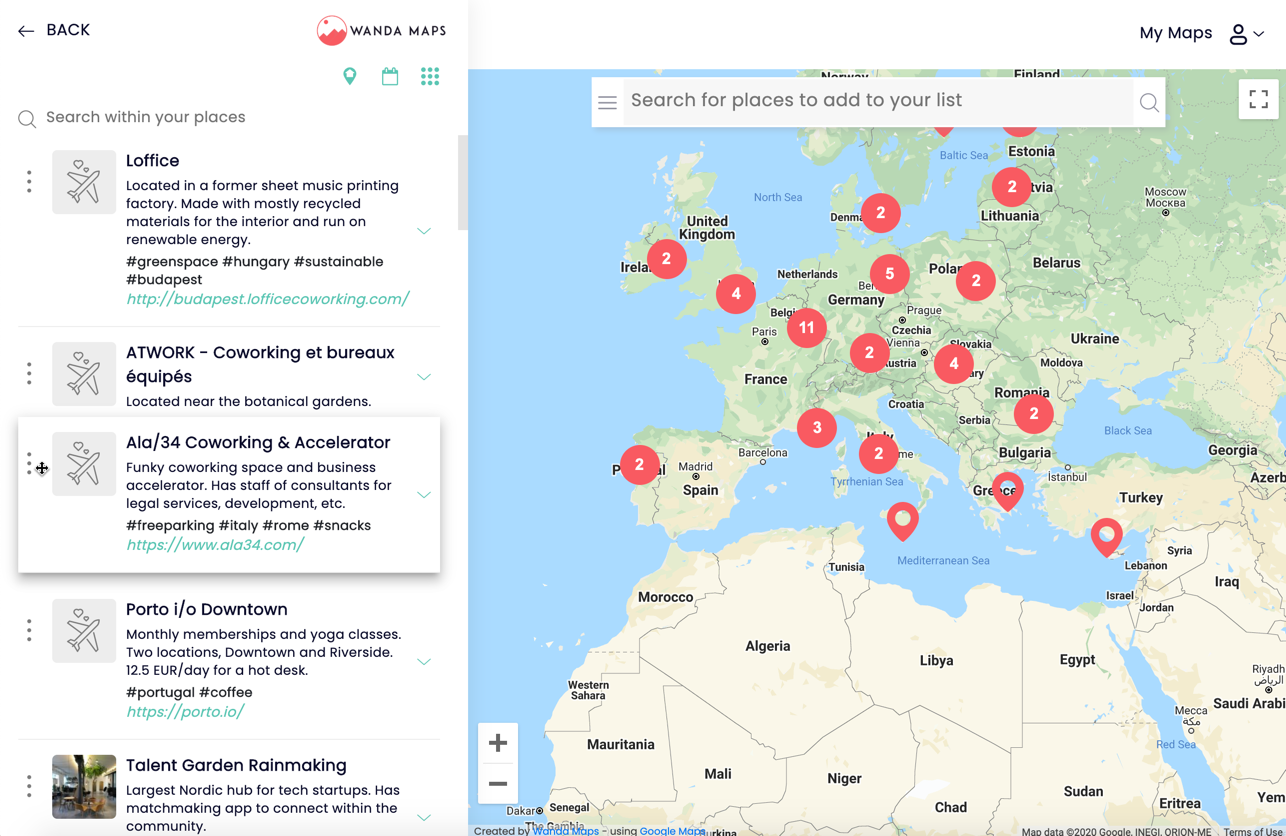The image size is (1286, 836).
Task: Click the map search magnifier icon
Action: point(1149,102)
